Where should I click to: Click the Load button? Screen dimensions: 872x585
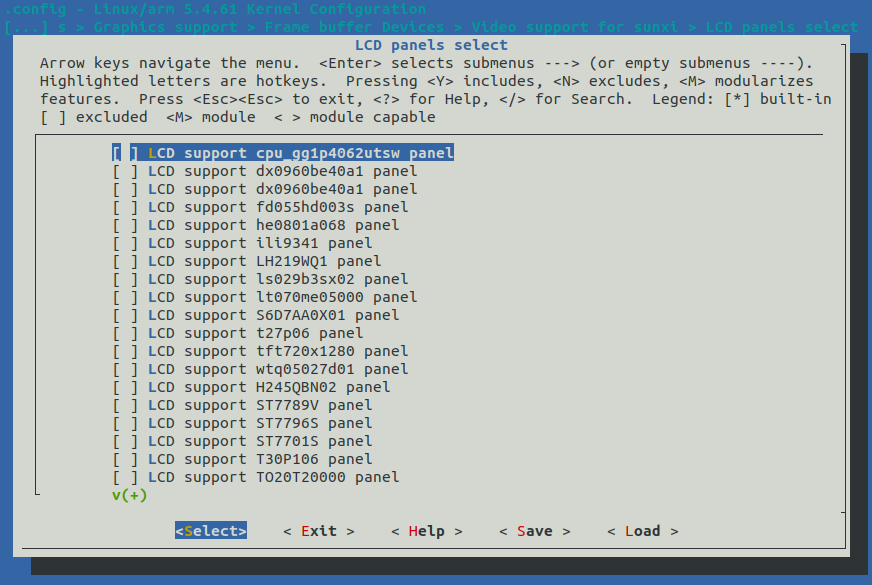pos(643,531)
